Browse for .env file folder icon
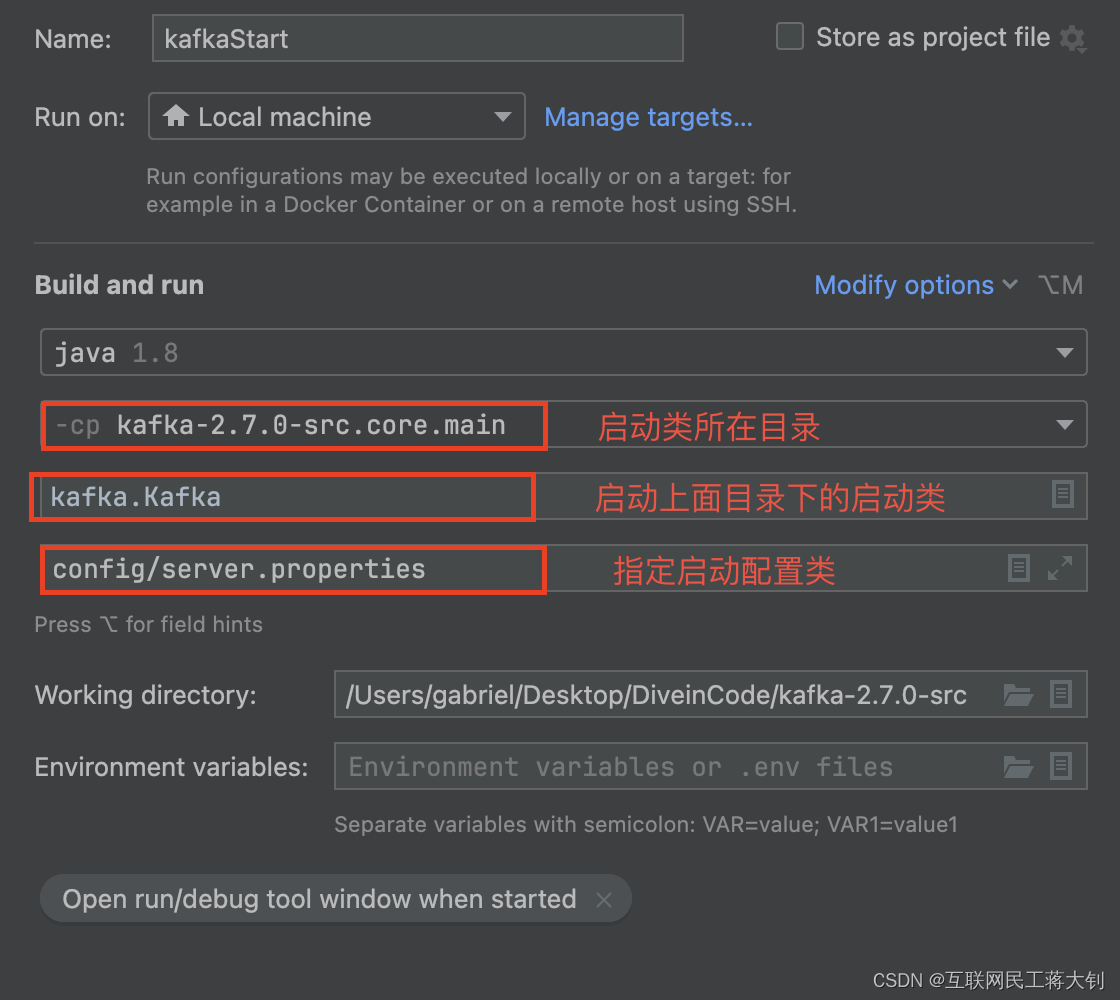 click(x=1018, y=766)
